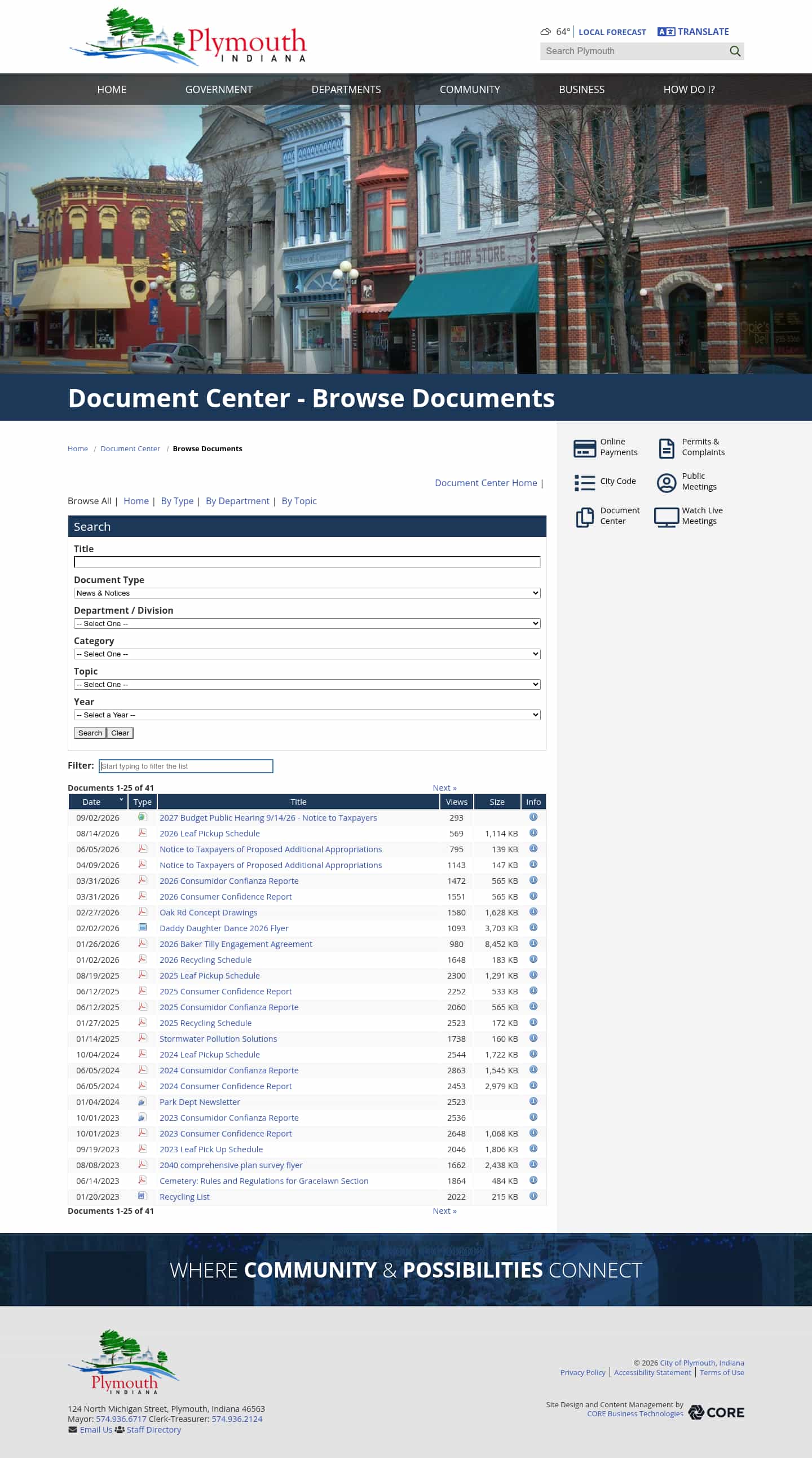Open Watch Live Meetings monitor icon
Image resolution: width=812 pixels, height=1458 pixels.
(667, 517)
